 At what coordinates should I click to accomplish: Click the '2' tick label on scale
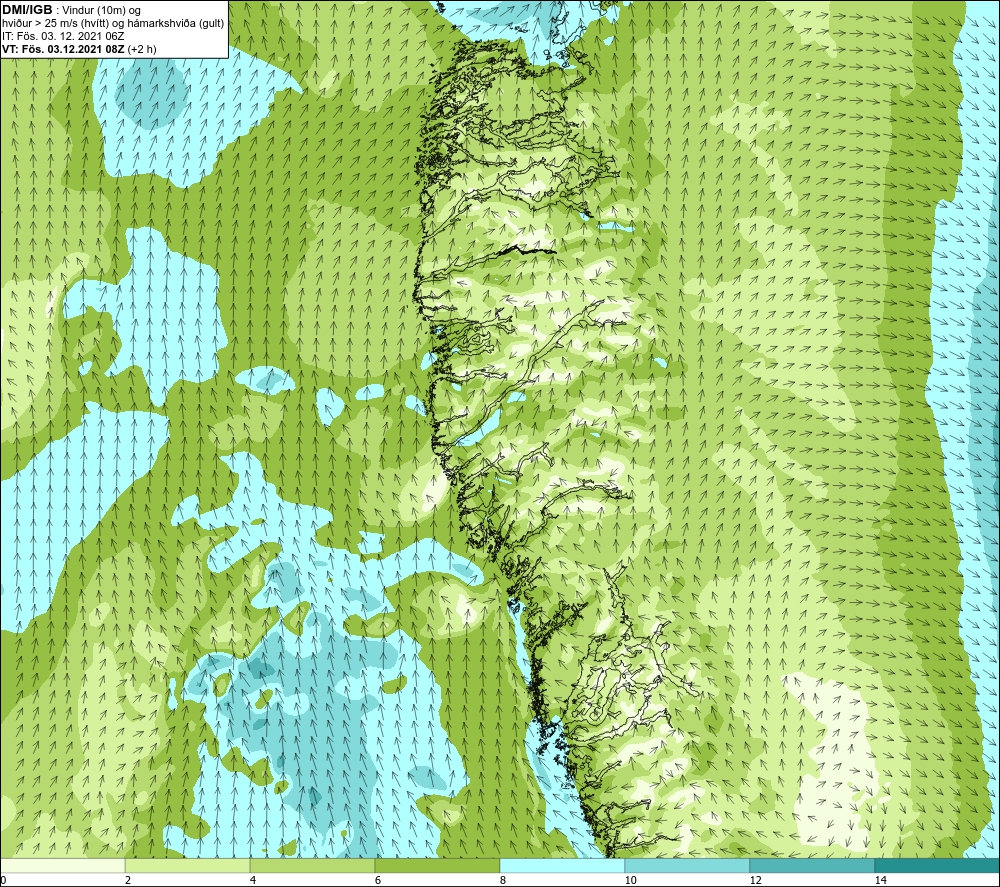click(x=128, y=881)
